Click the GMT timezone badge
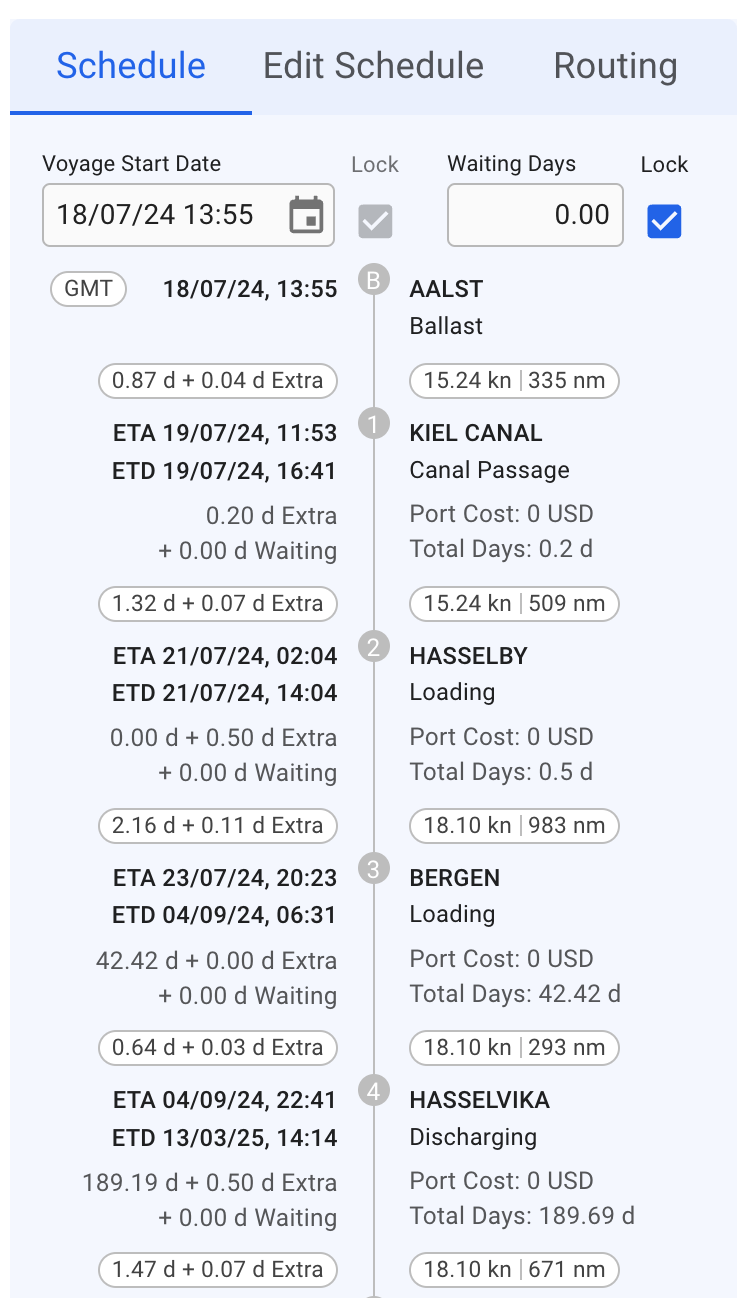Image resolution: width=752 pixels, height=1298 pixels. point(88,290)
